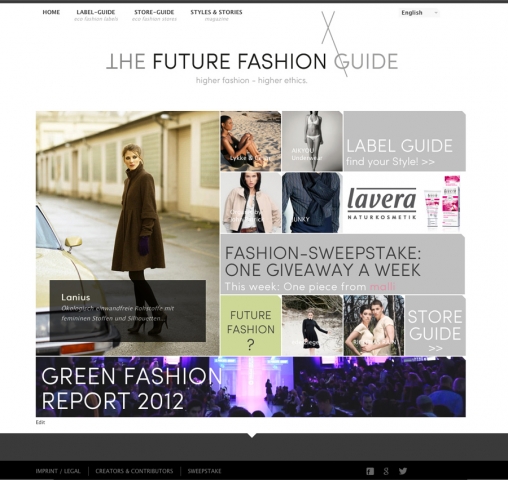Viewport: 508px width, 480px height.
Task: Click the Lanius caption text box
Action: pyautogui.click(x=128, y=311)
